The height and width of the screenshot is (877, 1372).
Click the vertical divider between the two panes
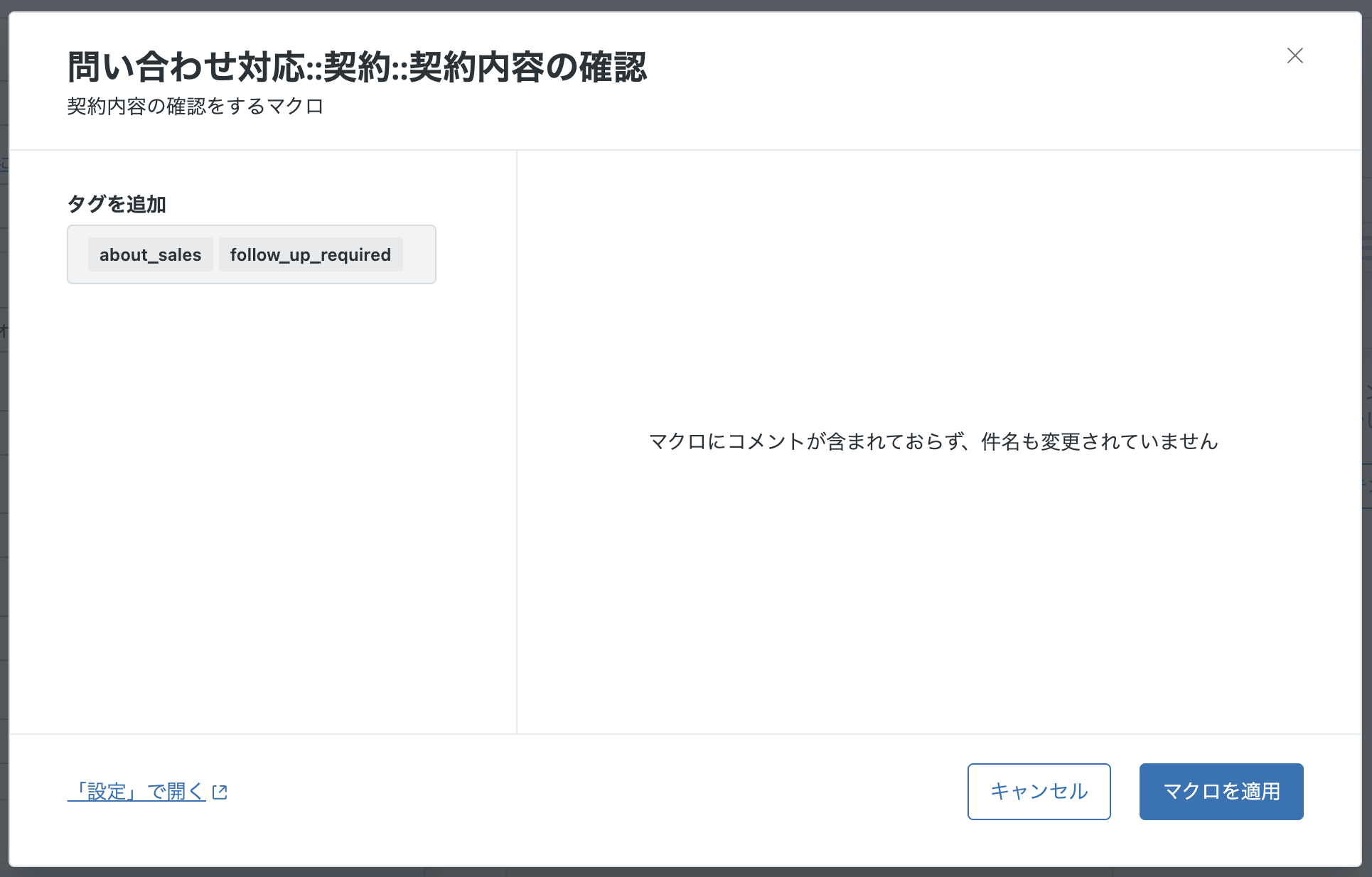[x=517, y=441]
